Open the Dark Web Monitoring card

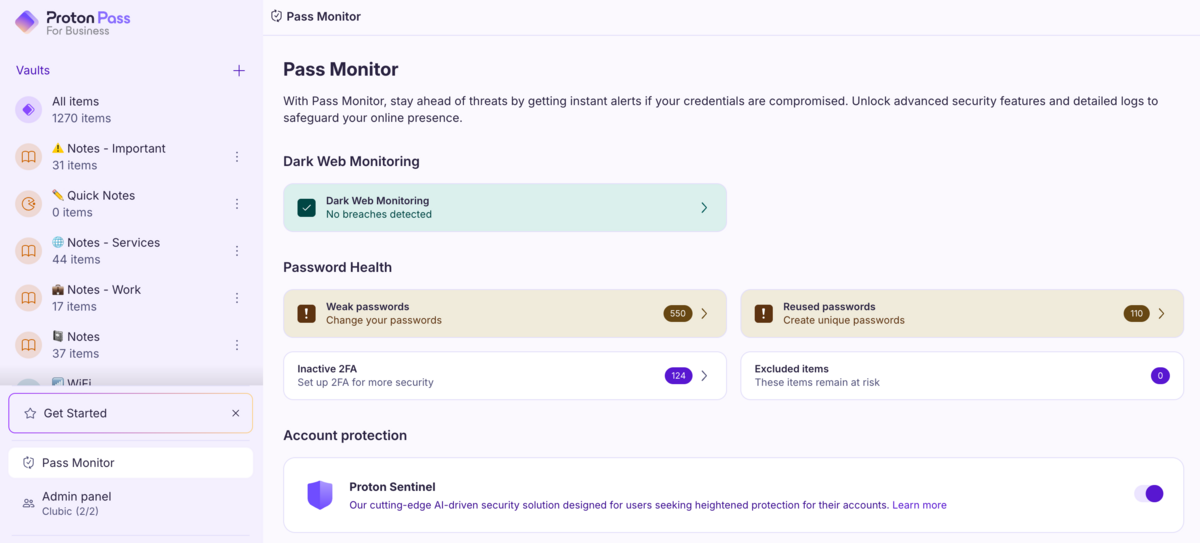pos(505,208)
